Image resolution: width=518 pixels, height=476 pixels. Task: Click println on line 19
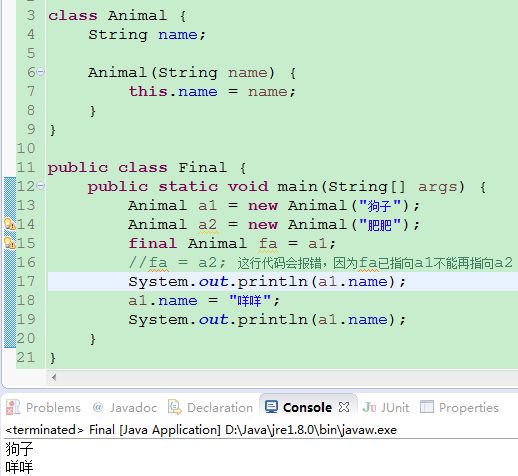273,320
